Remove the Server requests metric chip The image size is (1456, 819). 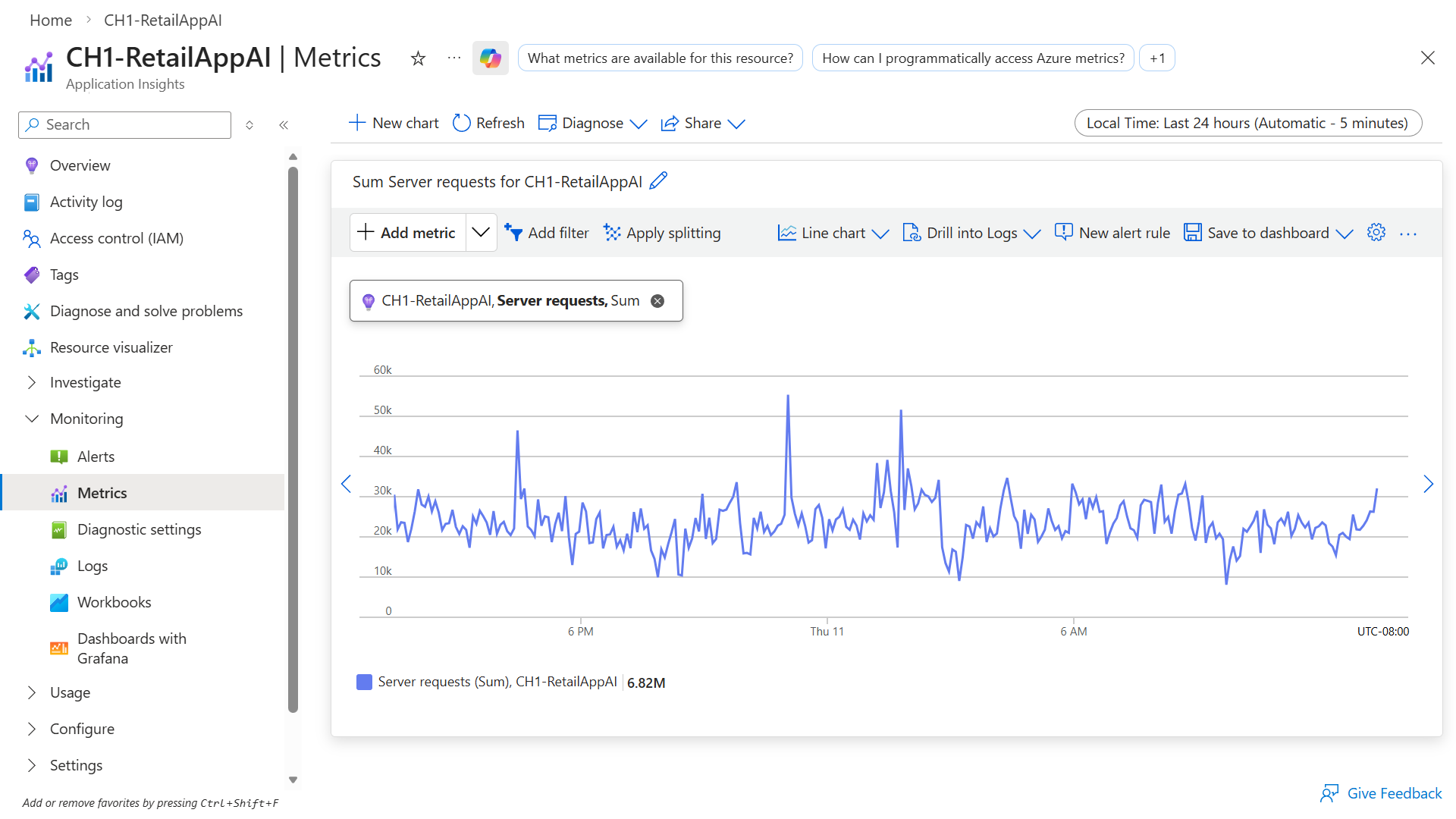coord(657,301)
